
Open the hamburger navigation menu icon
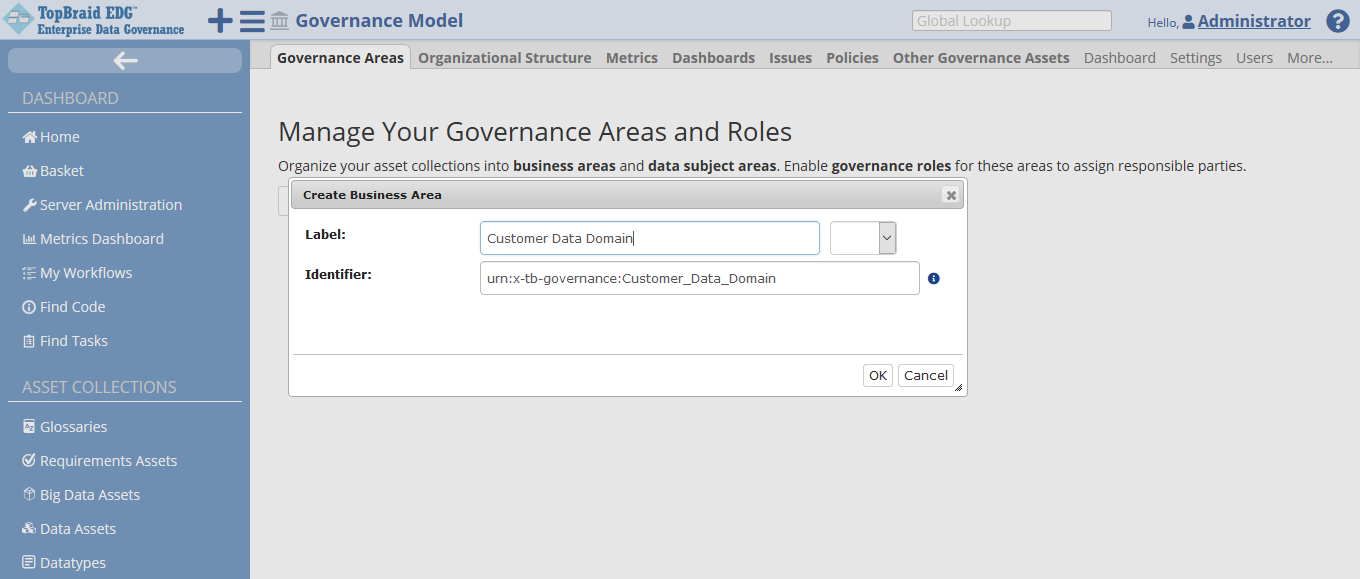click(x=252, y=21)
